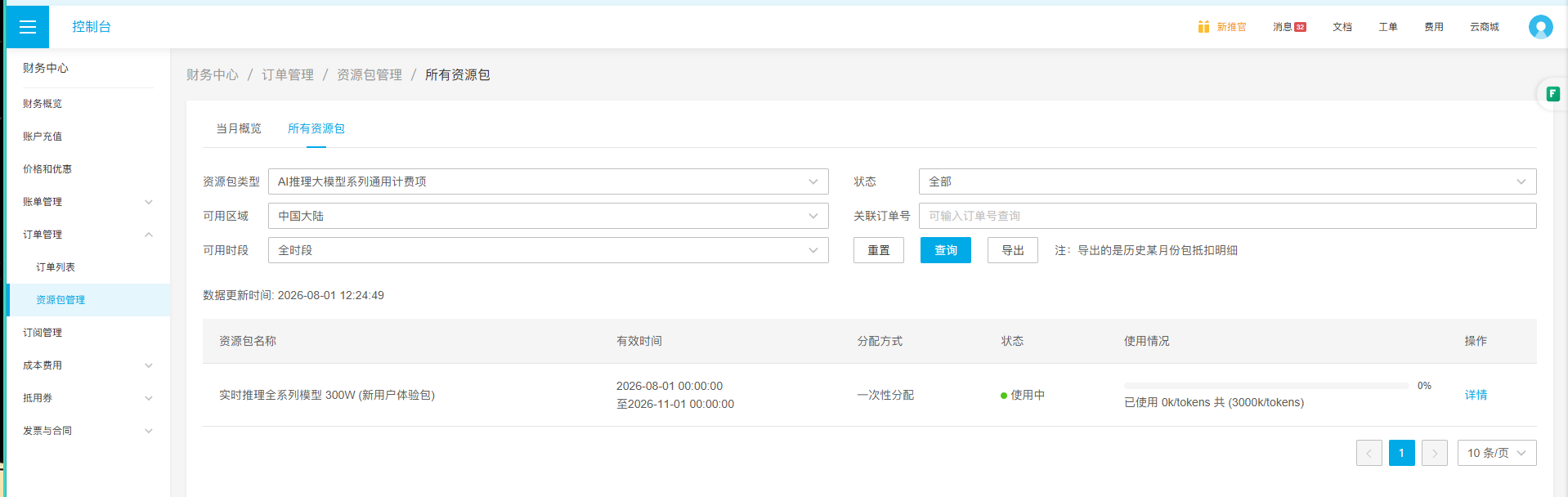
Task: Switch to 当月概览 tab
Action: coord(239,128)
